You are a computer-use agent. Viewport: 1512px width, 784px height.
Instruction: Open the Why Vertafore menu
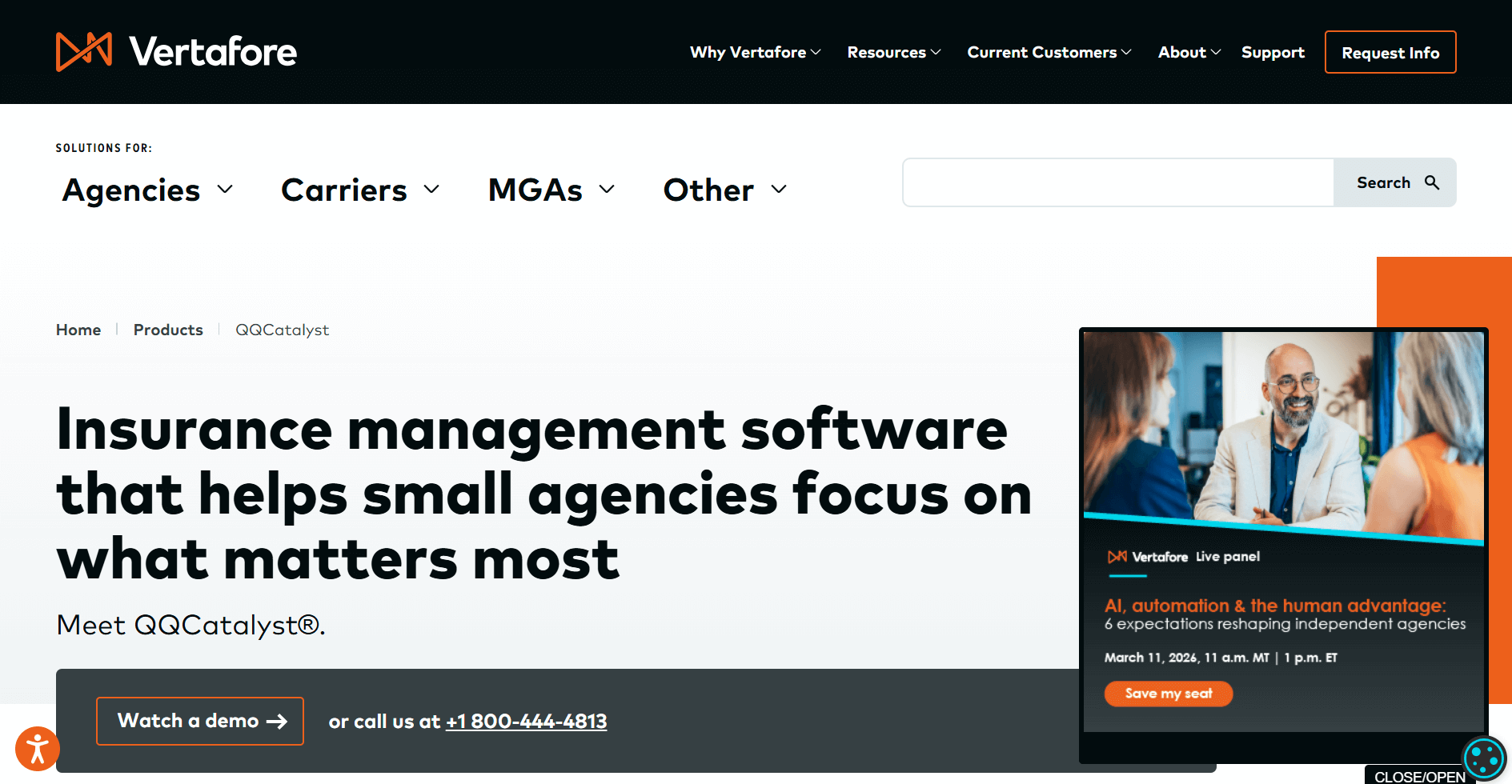pyautogui.click(x=756, y=52)
